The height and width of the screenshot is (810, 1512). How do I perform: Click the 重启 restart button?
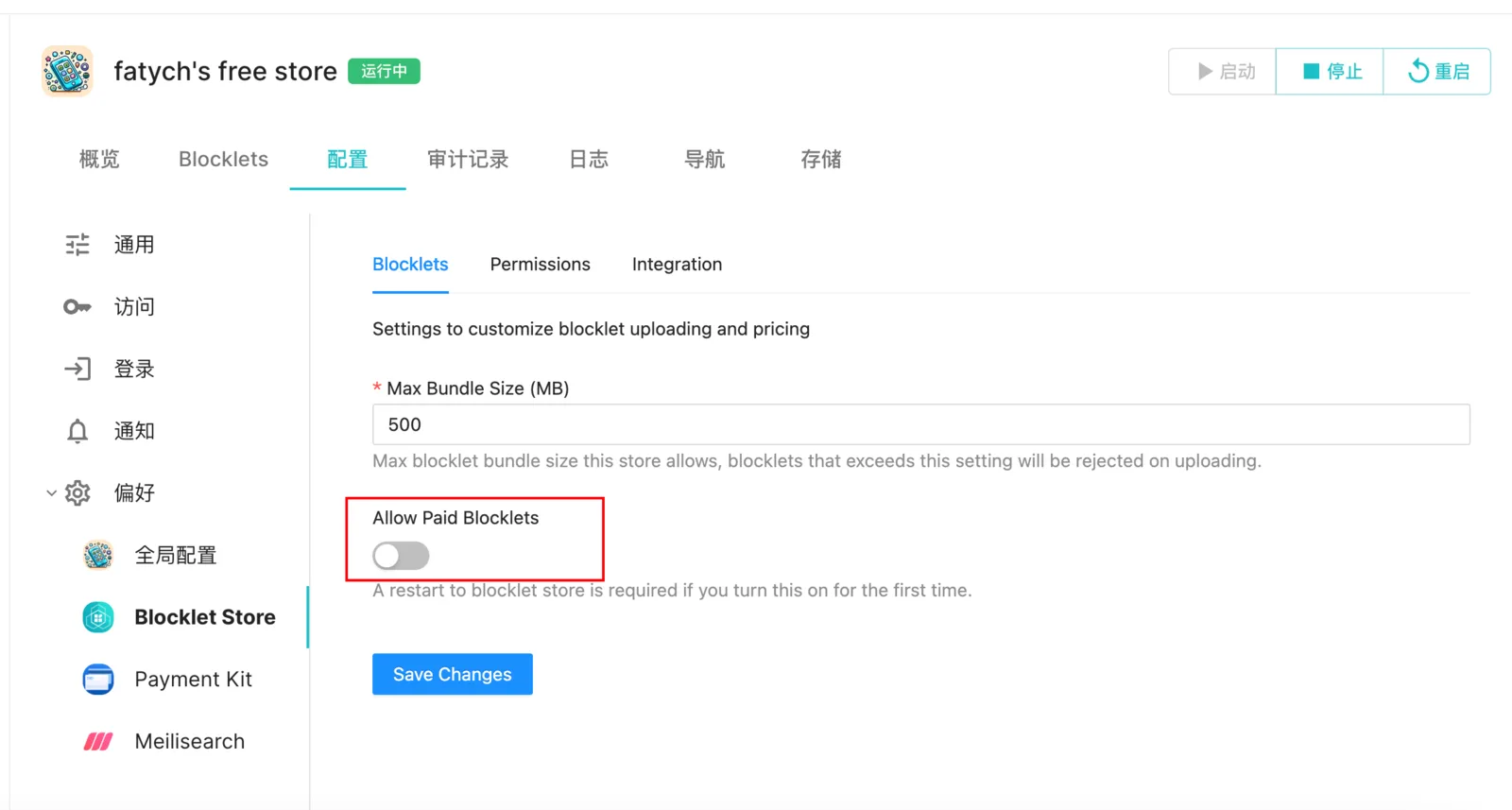point(1437,72)
